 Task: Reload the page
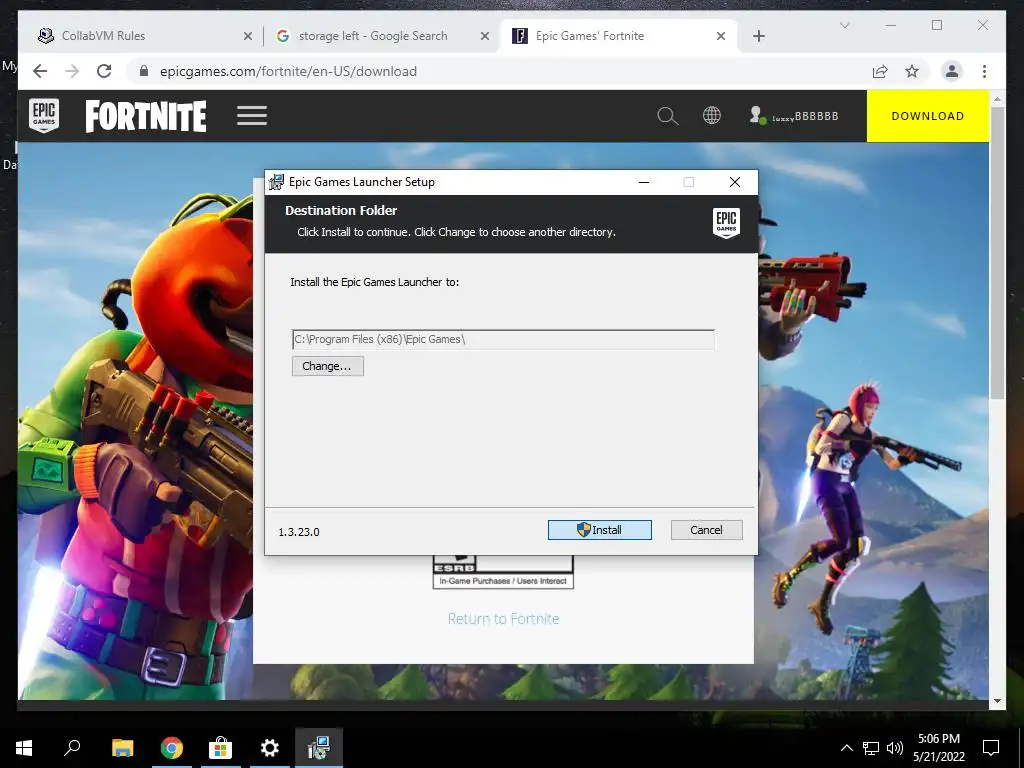(104, 71)
